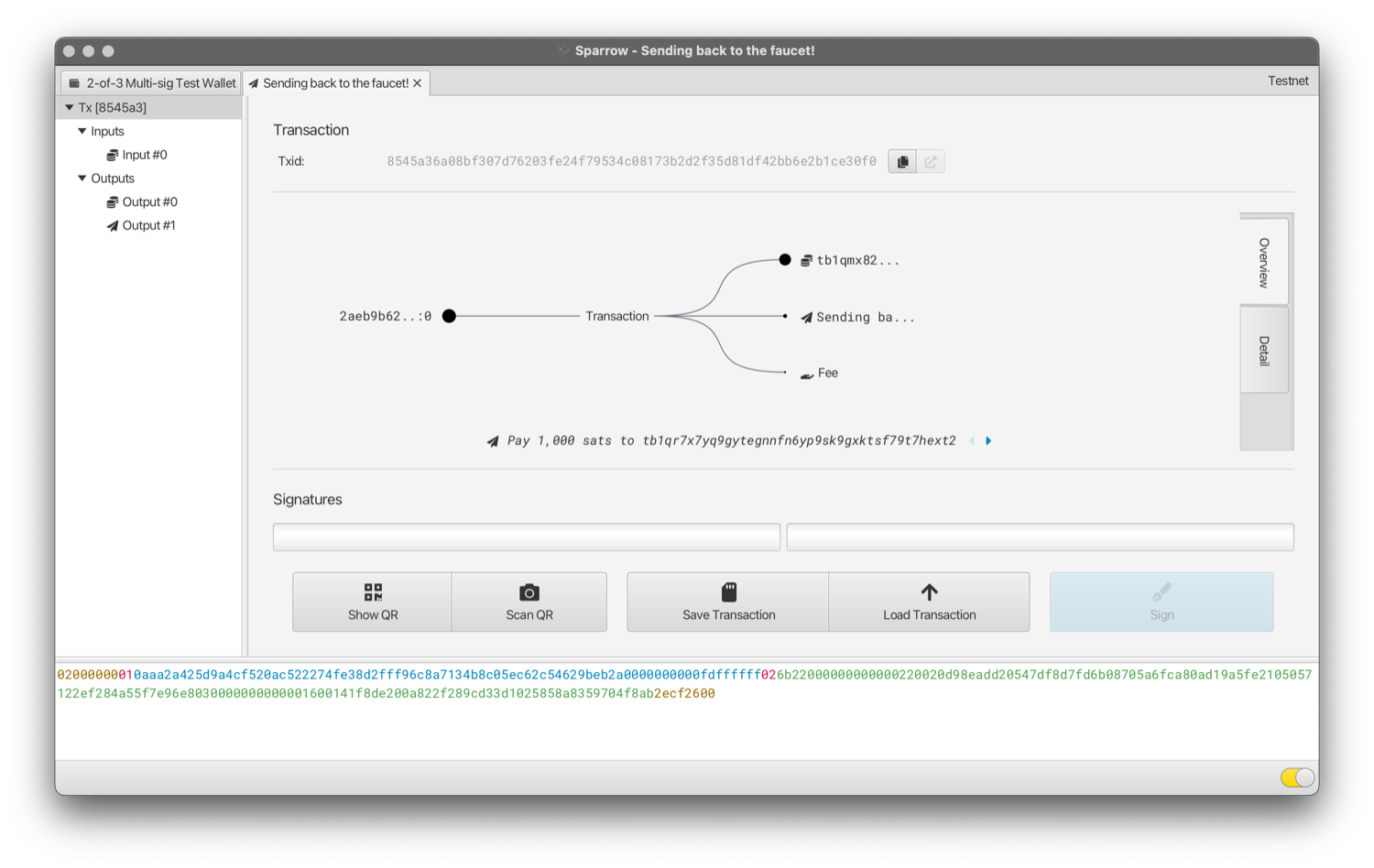This screenshot has height=868, width=1374.
Task: Click the Load Transaction button
Action: pyautogui.click(x=929, y=602)
